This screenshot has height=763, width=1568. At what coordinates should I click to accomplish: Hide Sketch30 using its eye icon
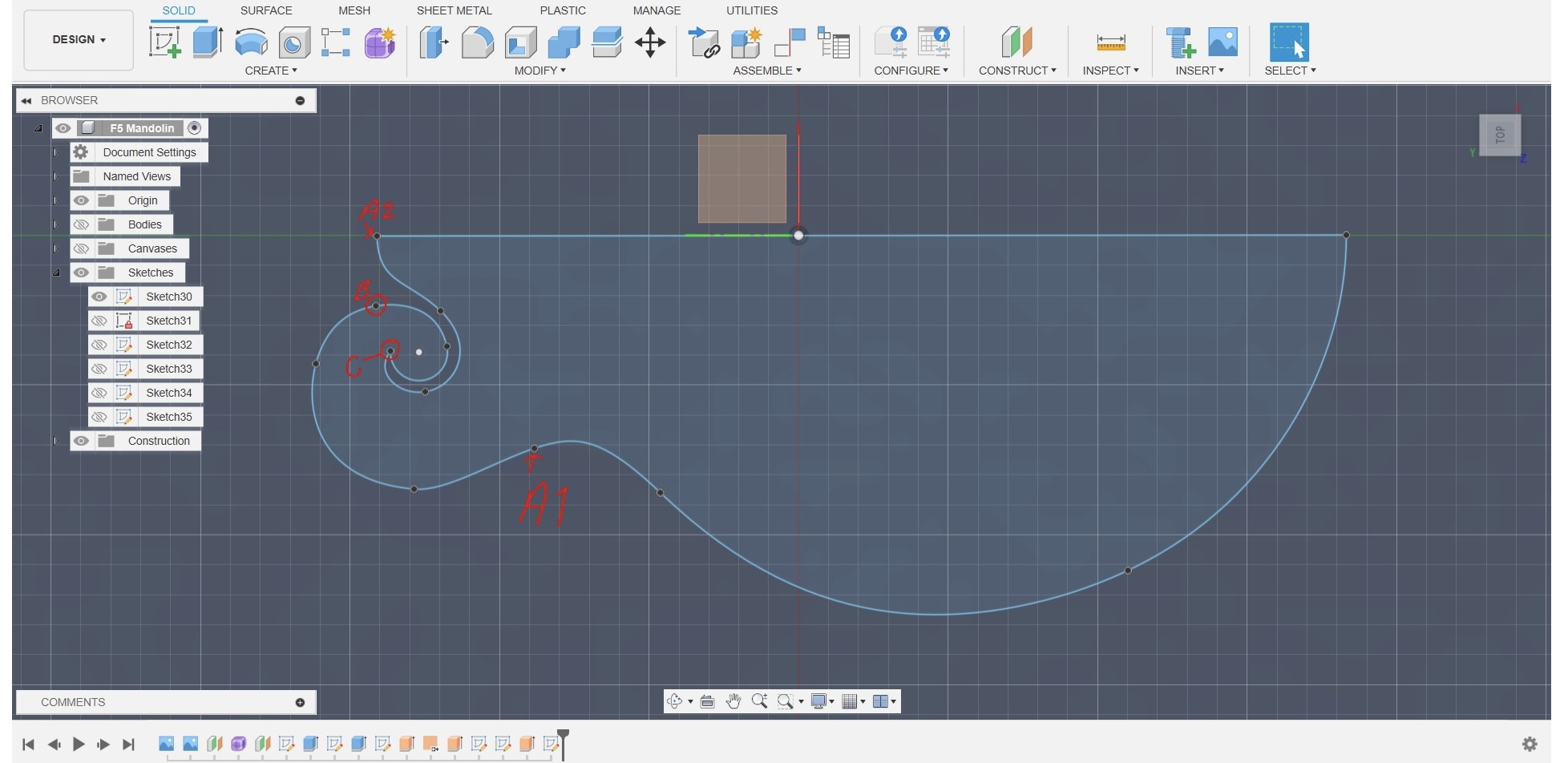pos(99,297)
